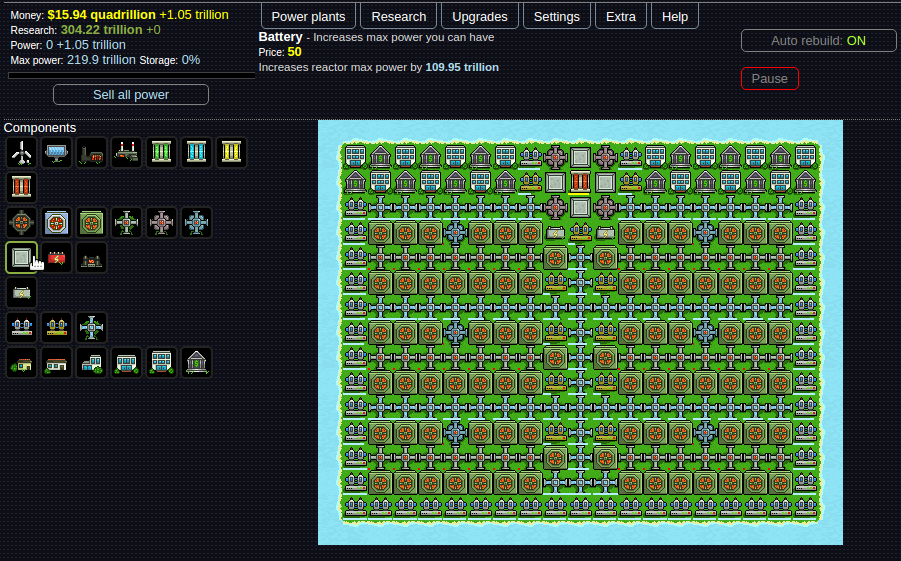Select the blue cross heat sink component
Screen dimensions: 901x561
197,223
